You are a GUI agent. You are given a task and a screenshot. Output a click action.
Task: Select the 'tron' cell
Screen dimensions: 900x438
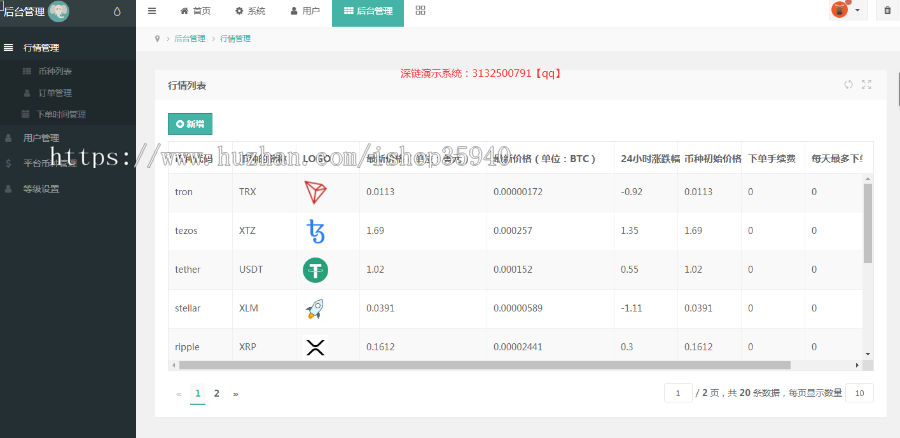201,192
